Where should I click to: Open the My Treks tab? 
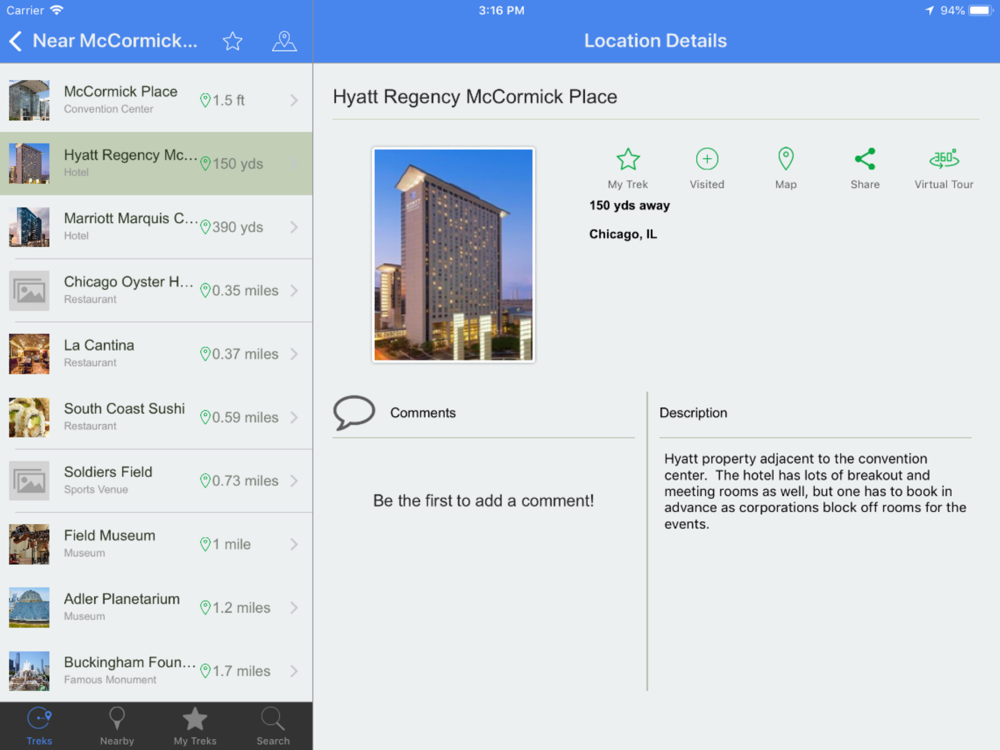click(195, 726)
